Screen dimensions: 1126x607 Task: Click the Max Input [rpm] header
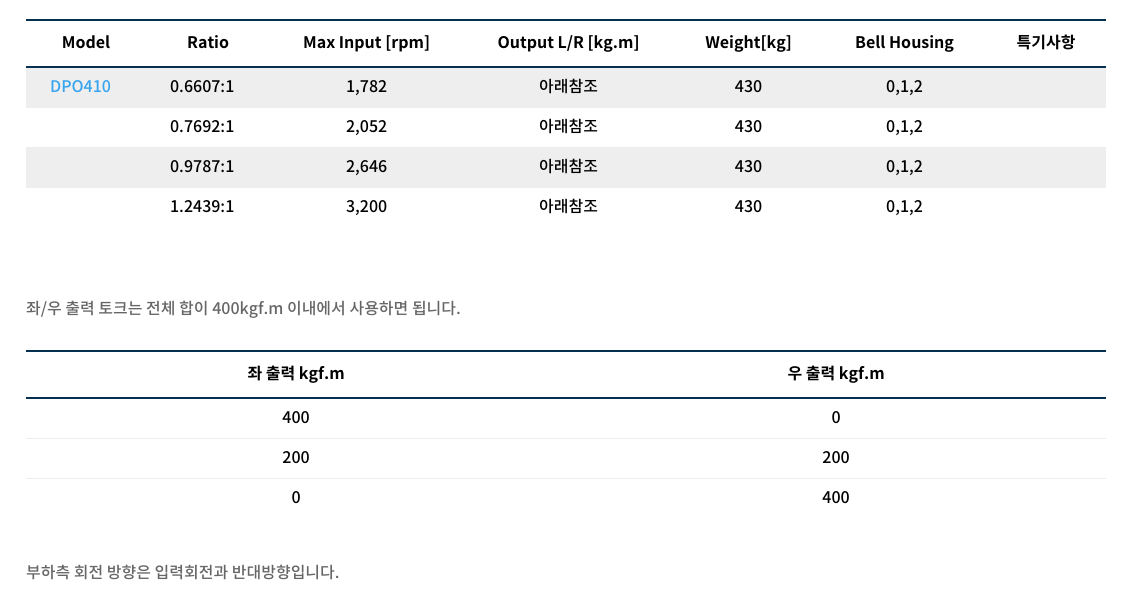pyautogui.click(x=366, y=42)
